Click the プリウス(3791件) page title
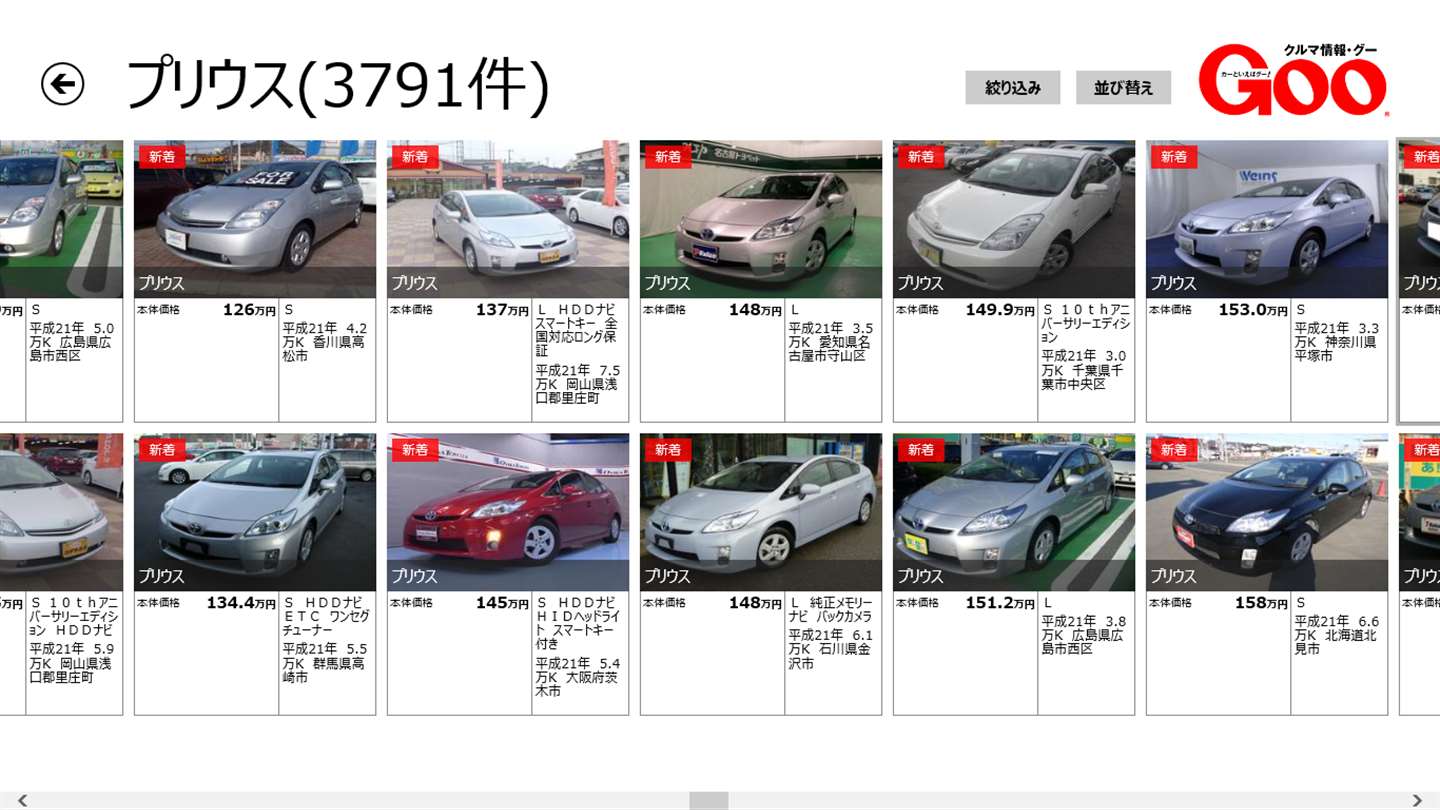The image size is (1440, 810). click(x=338, y=85)
